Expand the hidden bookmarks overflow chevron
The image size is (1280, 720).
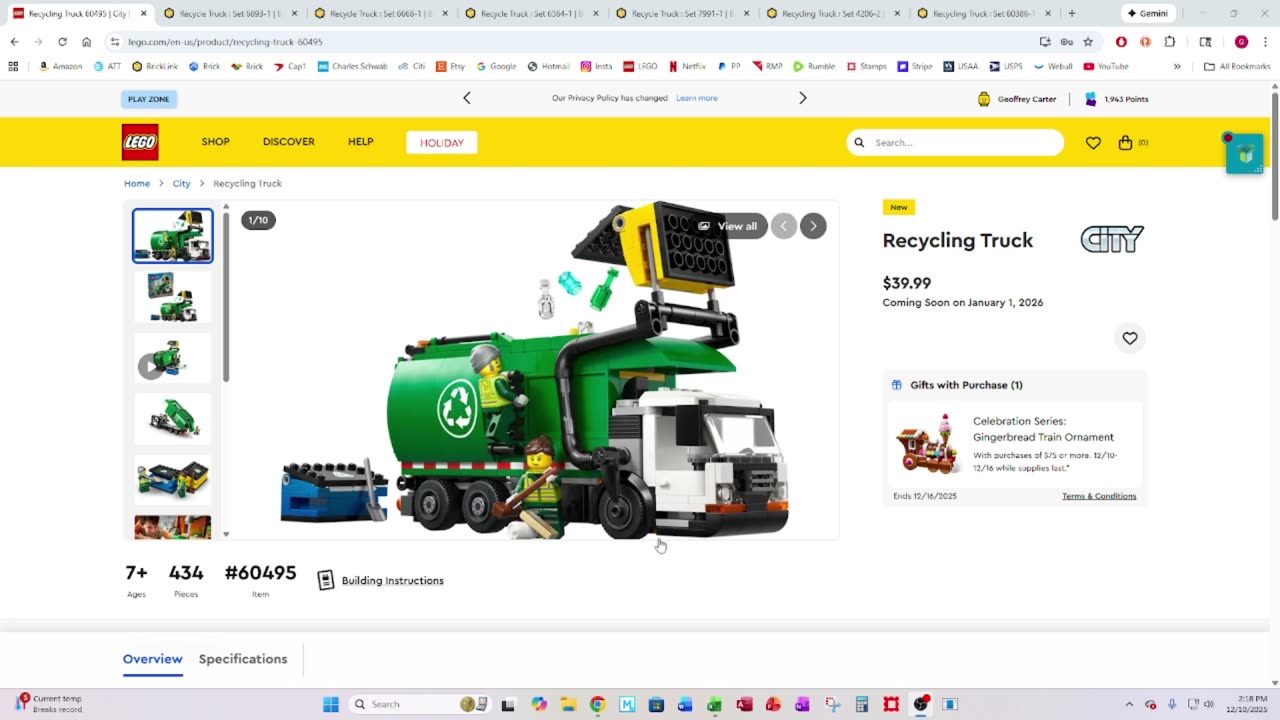pyautogui.click(x=1177, y=66)
